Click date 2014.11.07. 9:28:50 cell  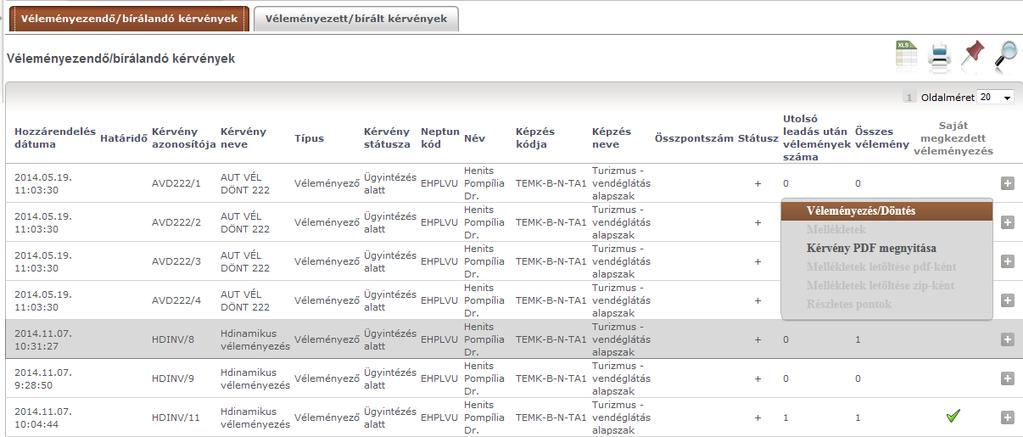43,378
